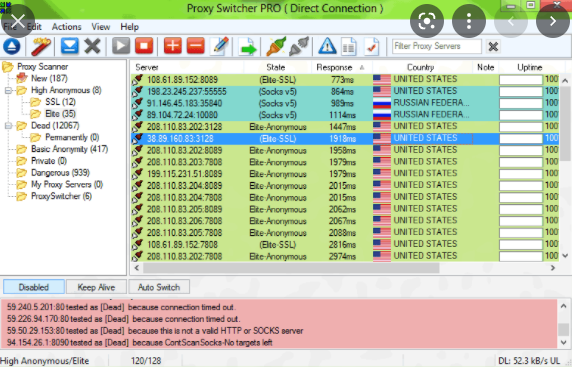Enable Keep Alive mode

click(96, 287)
